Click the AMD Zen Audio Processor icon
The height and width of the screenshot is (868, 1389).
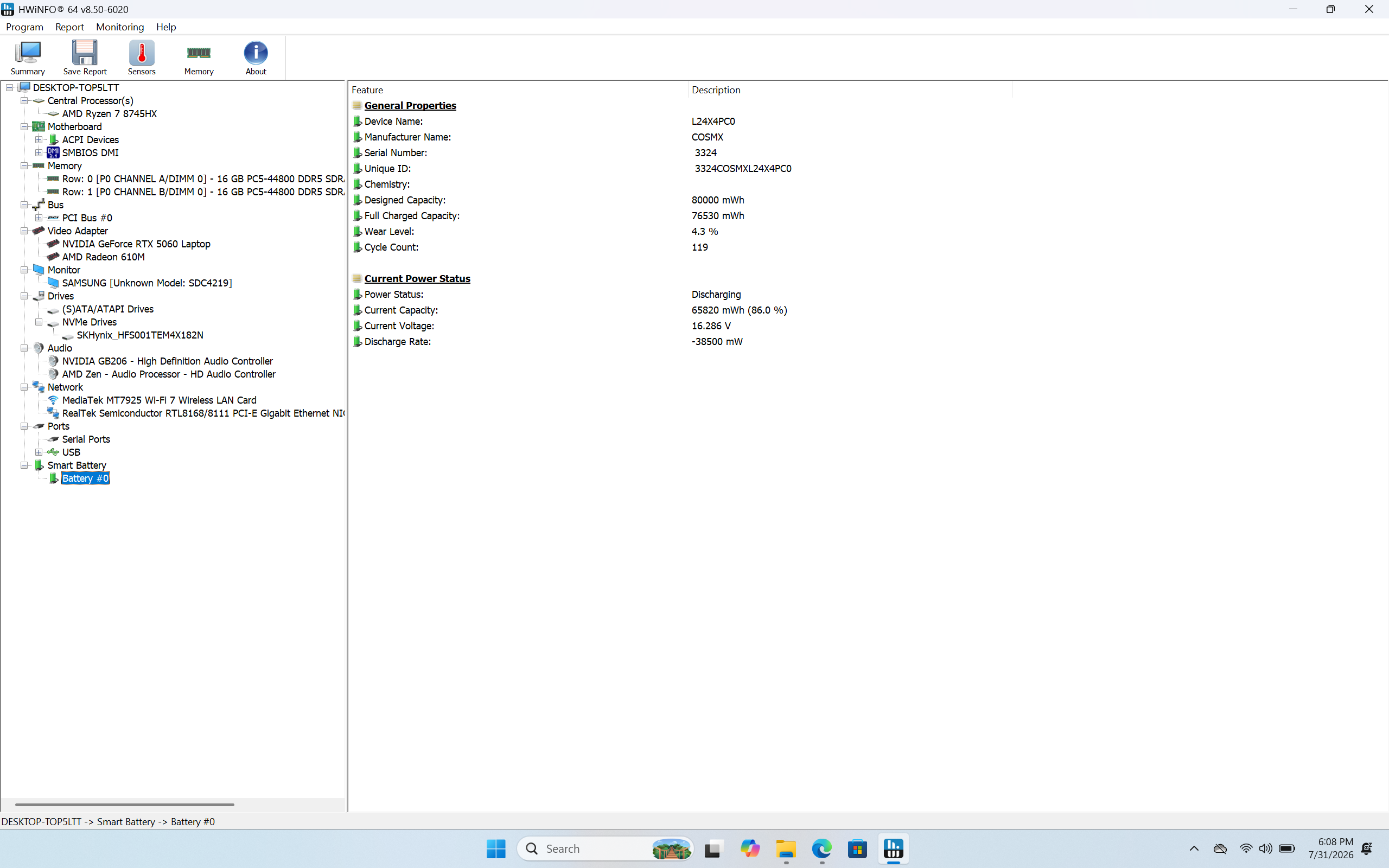pos(53,374)
